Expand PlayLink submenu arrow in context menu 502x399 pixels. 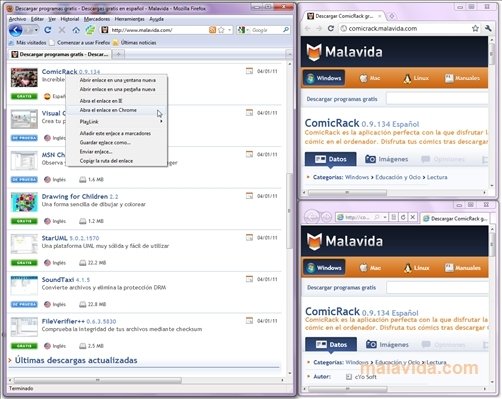point(161,122)
